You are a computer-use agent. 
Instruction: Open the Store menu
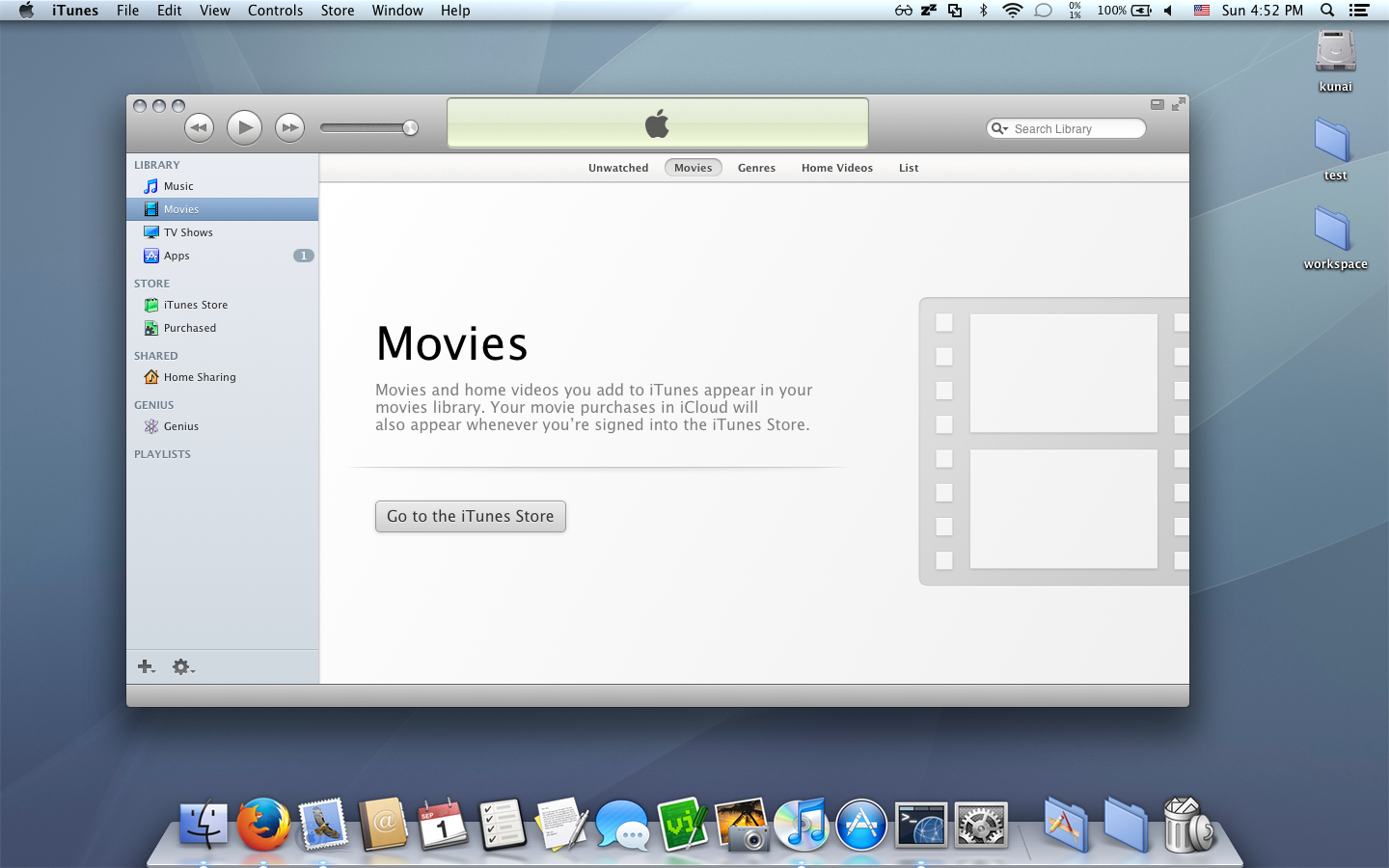pos(338,11)
